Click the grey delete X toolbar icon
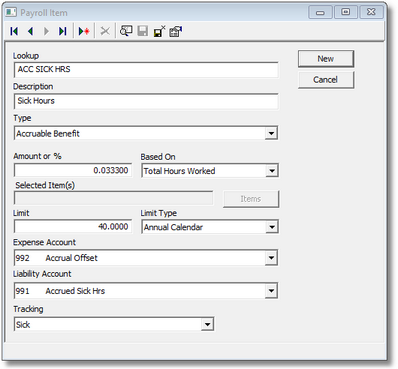Screen dimensions: 398x369 click(x=105, y=31)
